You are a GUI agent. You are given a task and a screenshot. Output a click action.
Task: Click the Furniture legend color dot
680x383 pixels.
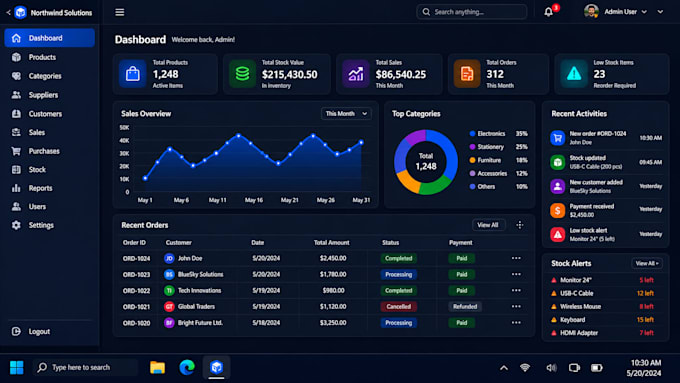(472, 160)
